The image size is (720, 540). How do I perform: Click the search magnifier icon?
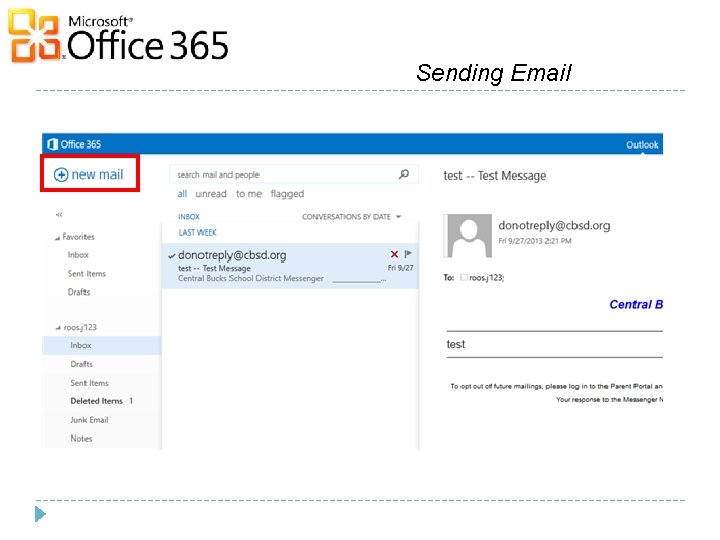point(404,174)
